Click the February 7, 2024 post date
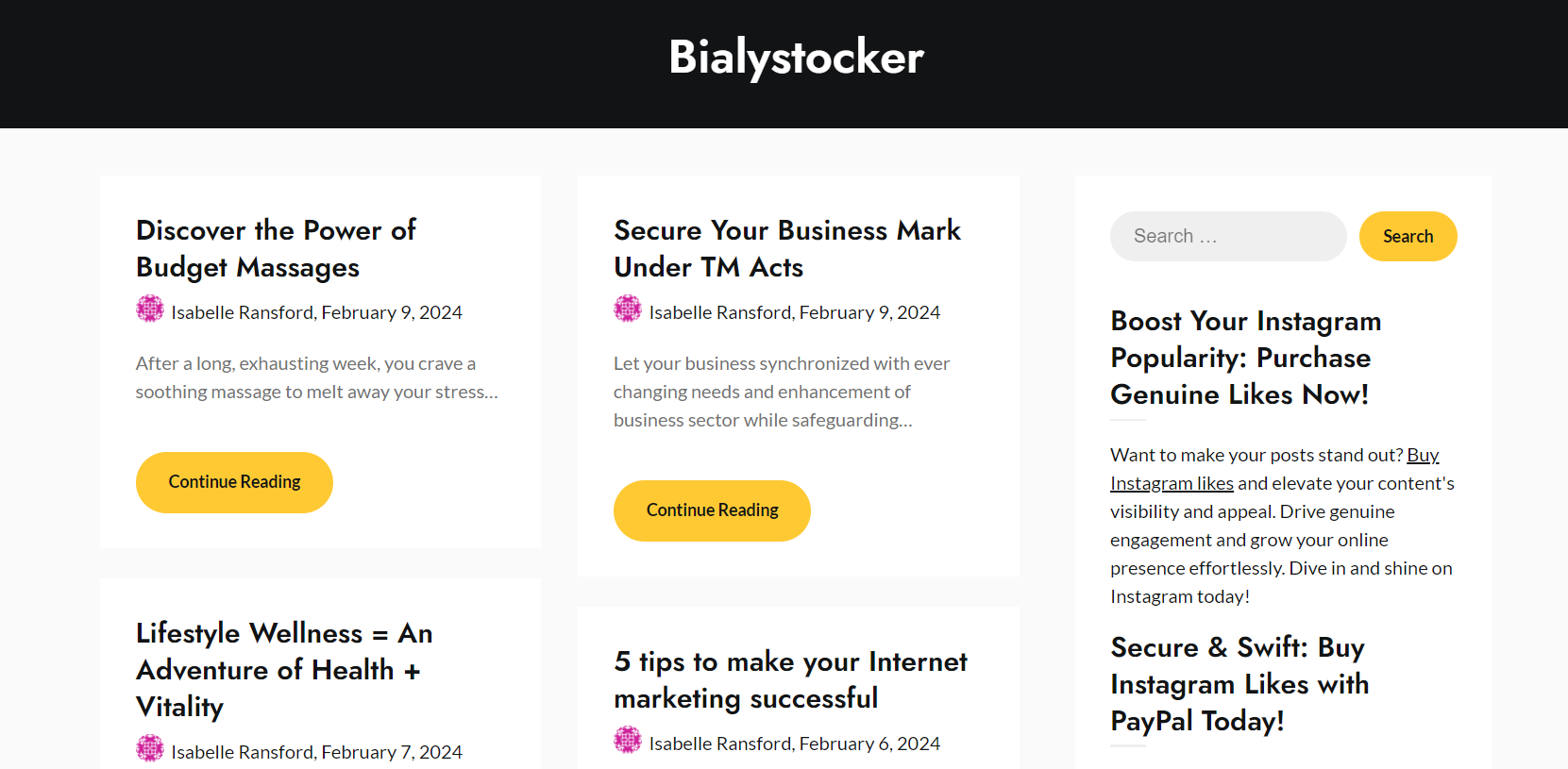 pos(392,752)
